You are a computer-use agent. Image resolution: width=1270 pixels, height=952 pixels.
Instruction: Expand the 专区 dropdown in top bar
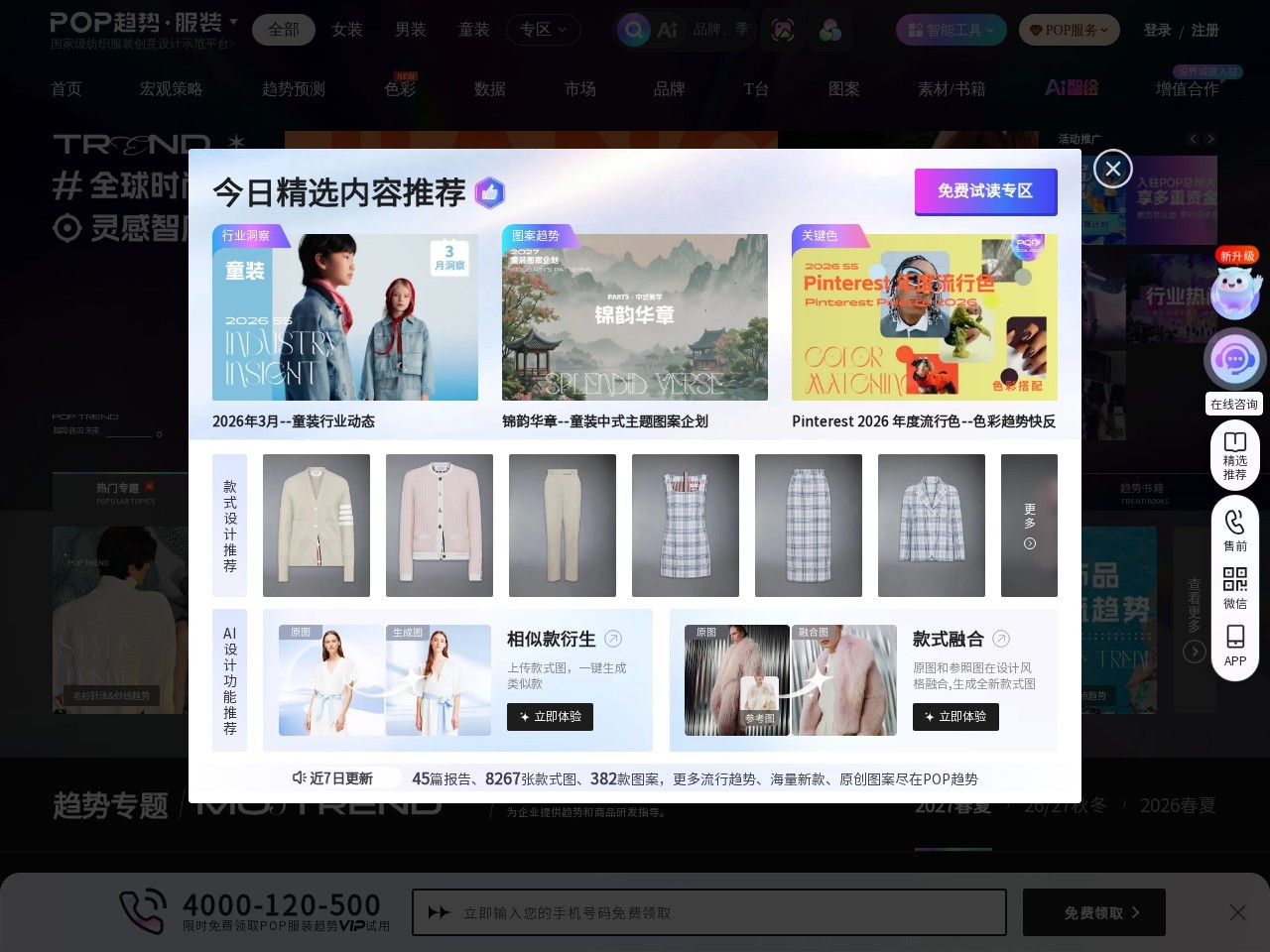tap(543, 30)
